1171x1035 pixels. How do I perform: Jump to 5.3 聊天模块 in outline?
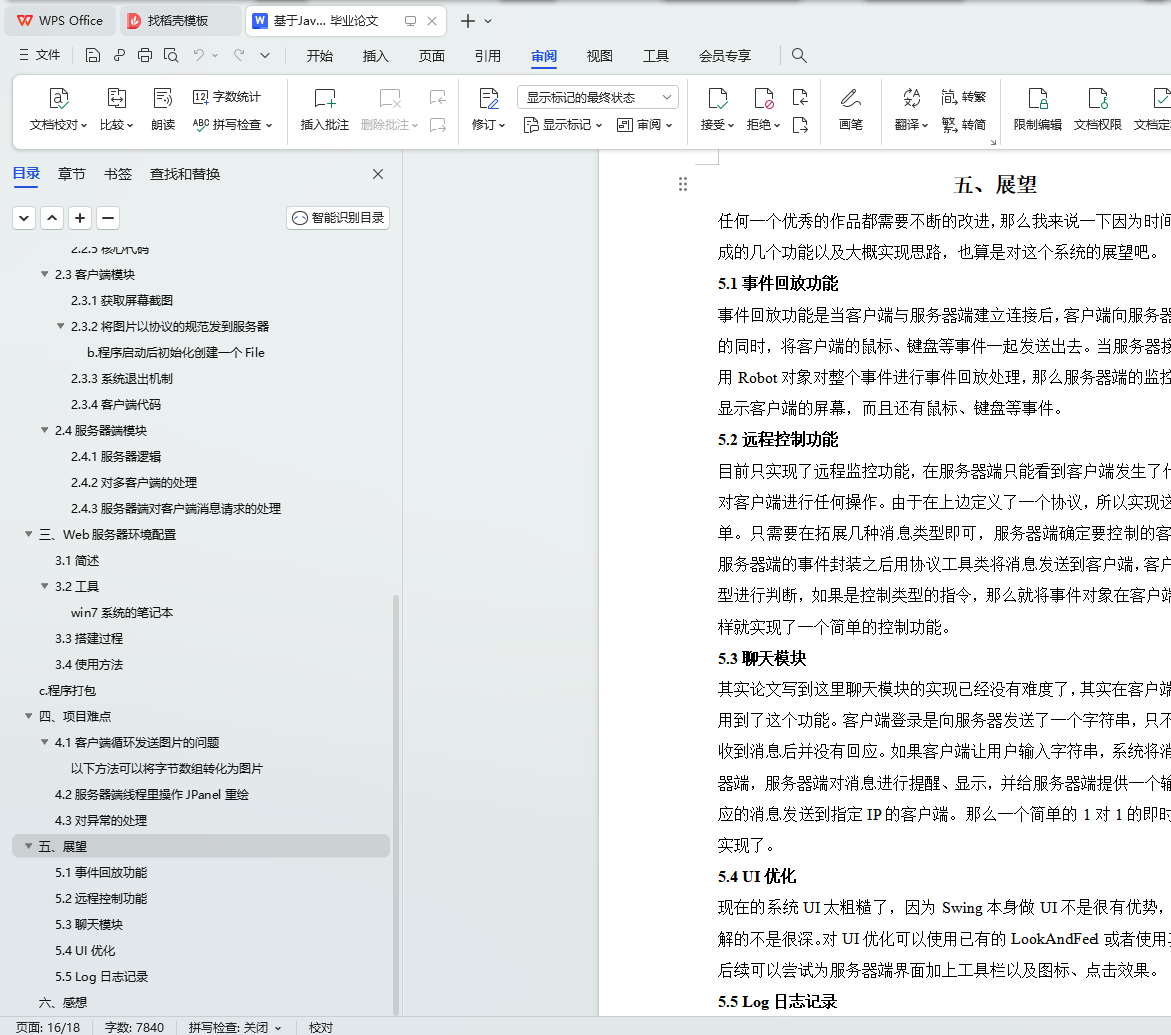click(x=89, y=924)
